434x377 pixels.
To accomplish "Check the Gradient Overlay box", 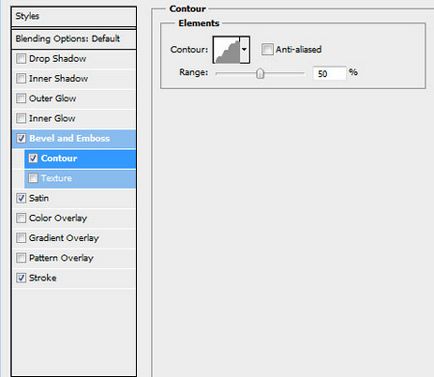I will tap(21, 238).
